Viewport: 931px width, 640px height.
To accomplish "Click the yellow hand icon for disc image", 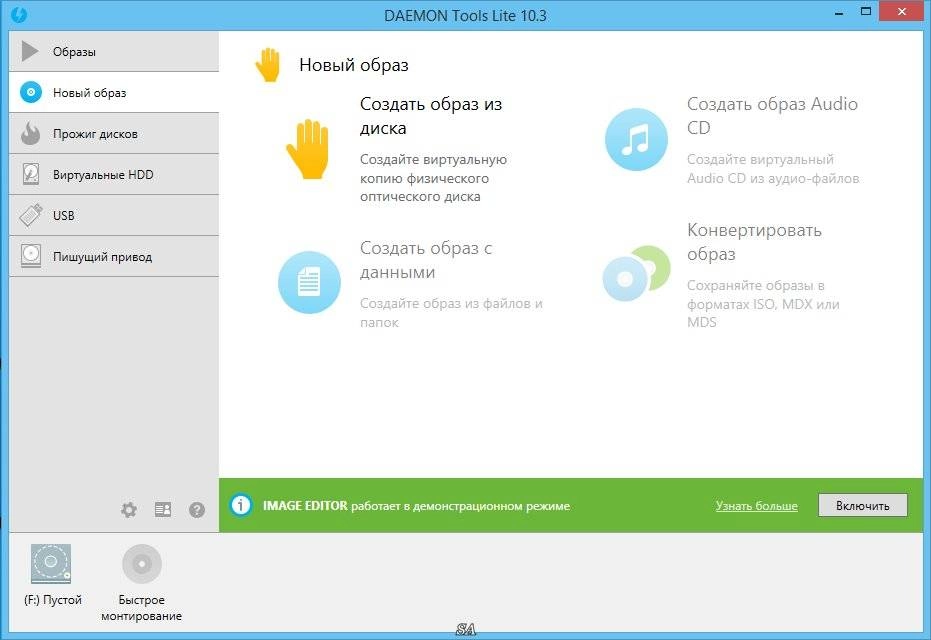I will click(308, 148).
